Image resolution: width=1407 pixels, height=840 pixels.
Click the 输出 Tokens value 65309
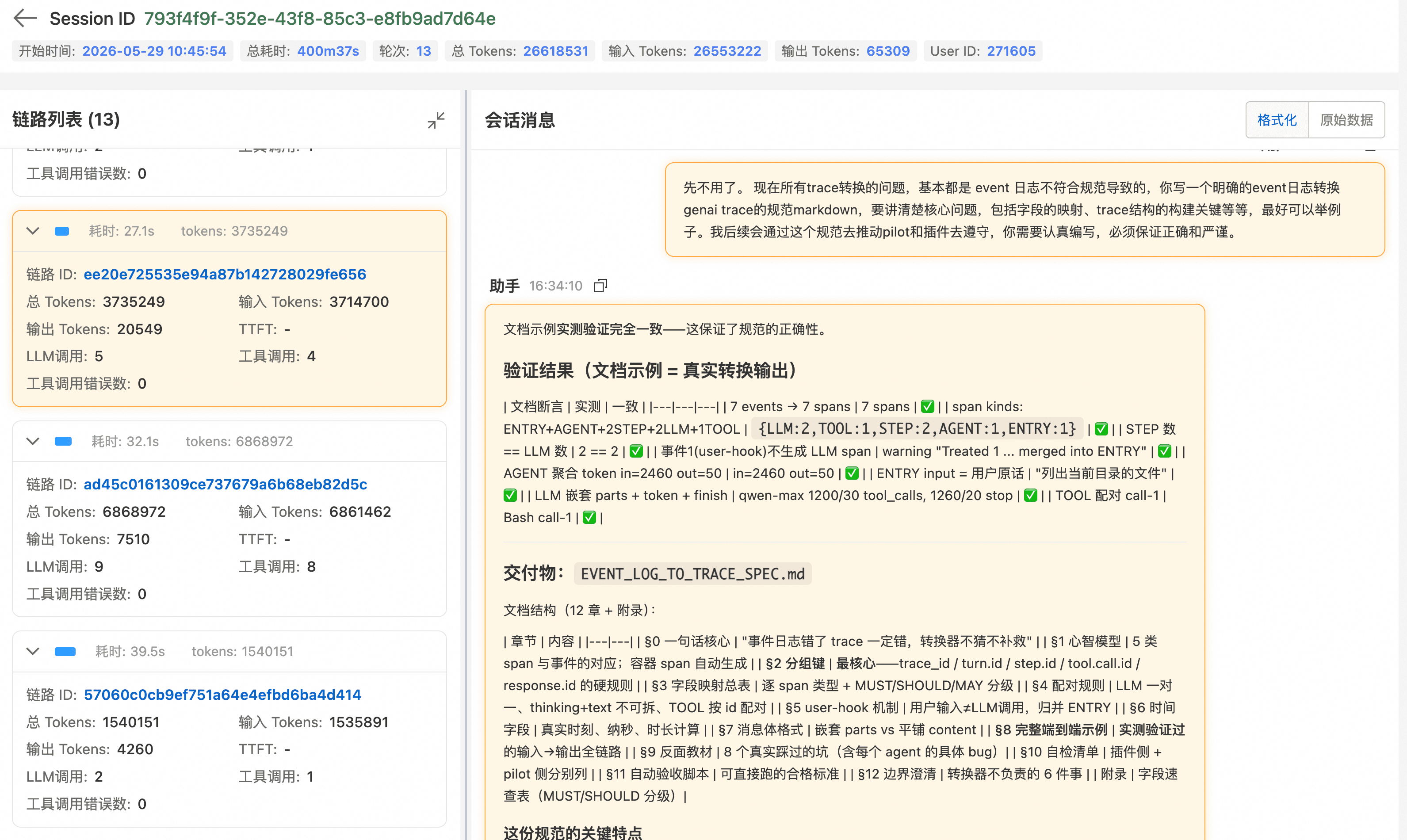pos(888,51)
